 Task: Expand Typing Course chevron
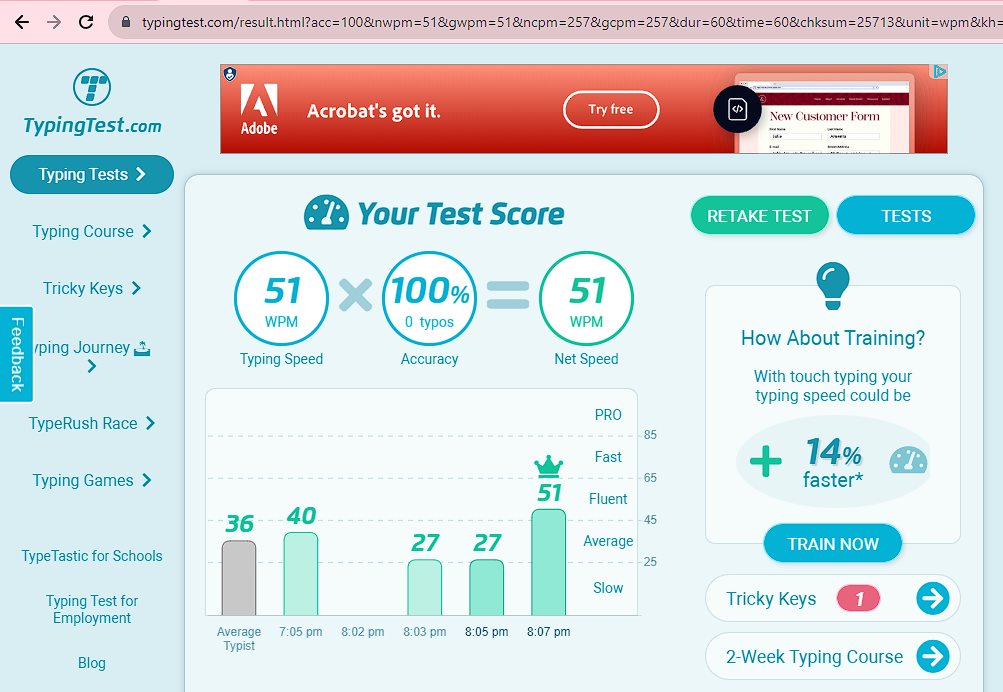147,231
